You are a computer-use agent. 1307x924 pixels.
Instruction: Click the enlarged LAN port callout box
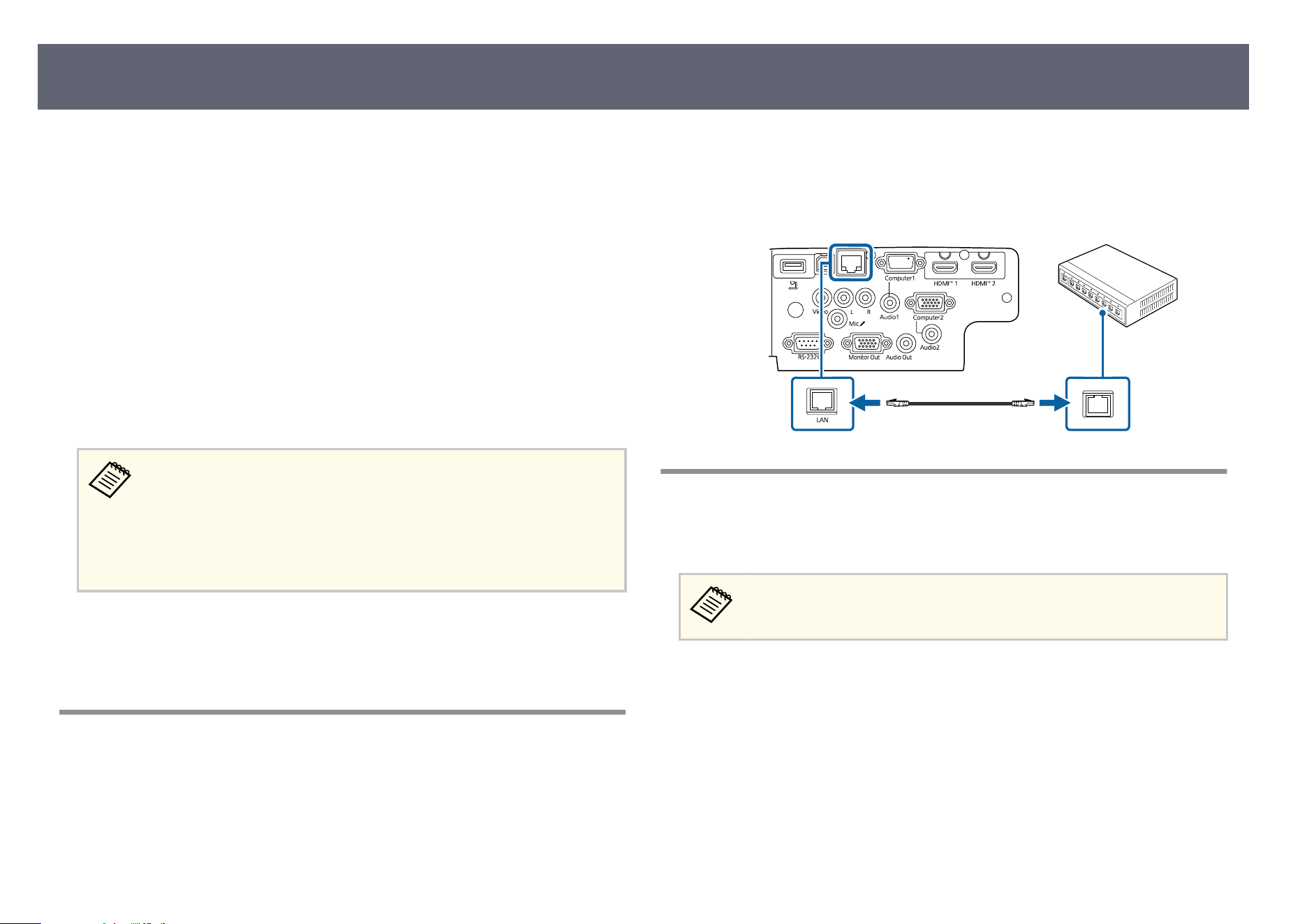click(x=822, y=403)
